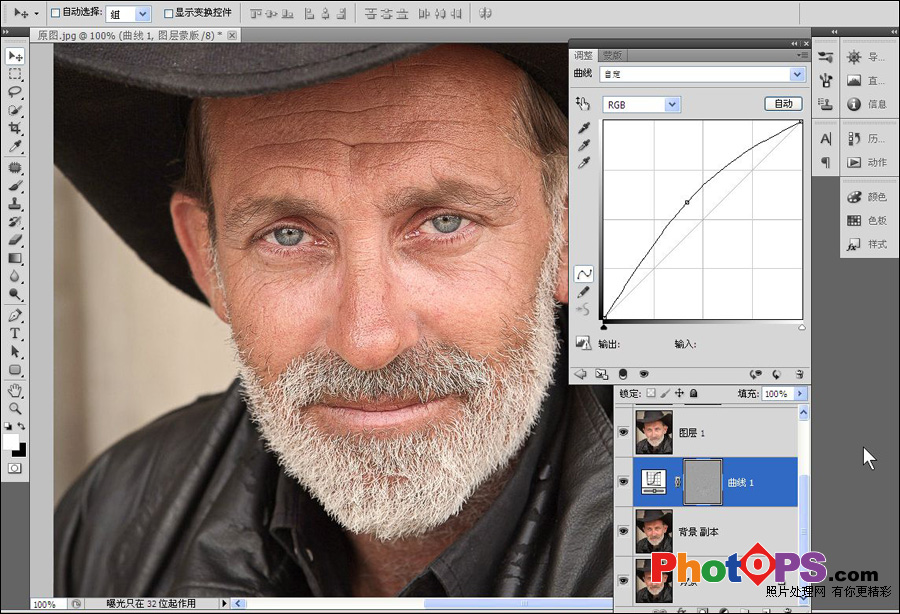Image resolution: width=900 pixels, height=614 pixels.
Task: Reset curves adjustment to defaults
Action: click(777, 374)
